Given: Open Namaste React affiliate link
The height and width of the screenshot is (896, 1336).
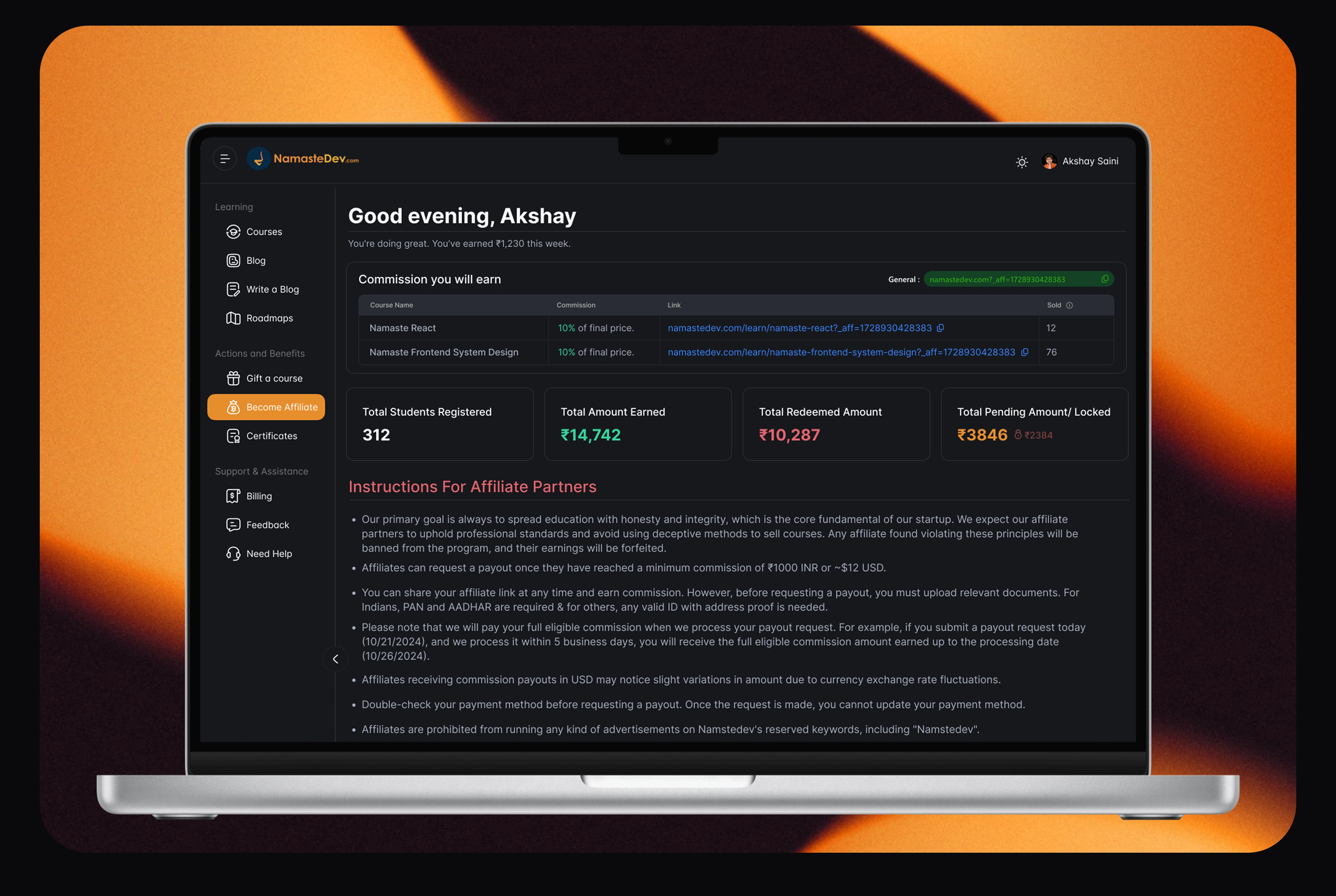Looking at the screenshot, I should pos(799,328).
